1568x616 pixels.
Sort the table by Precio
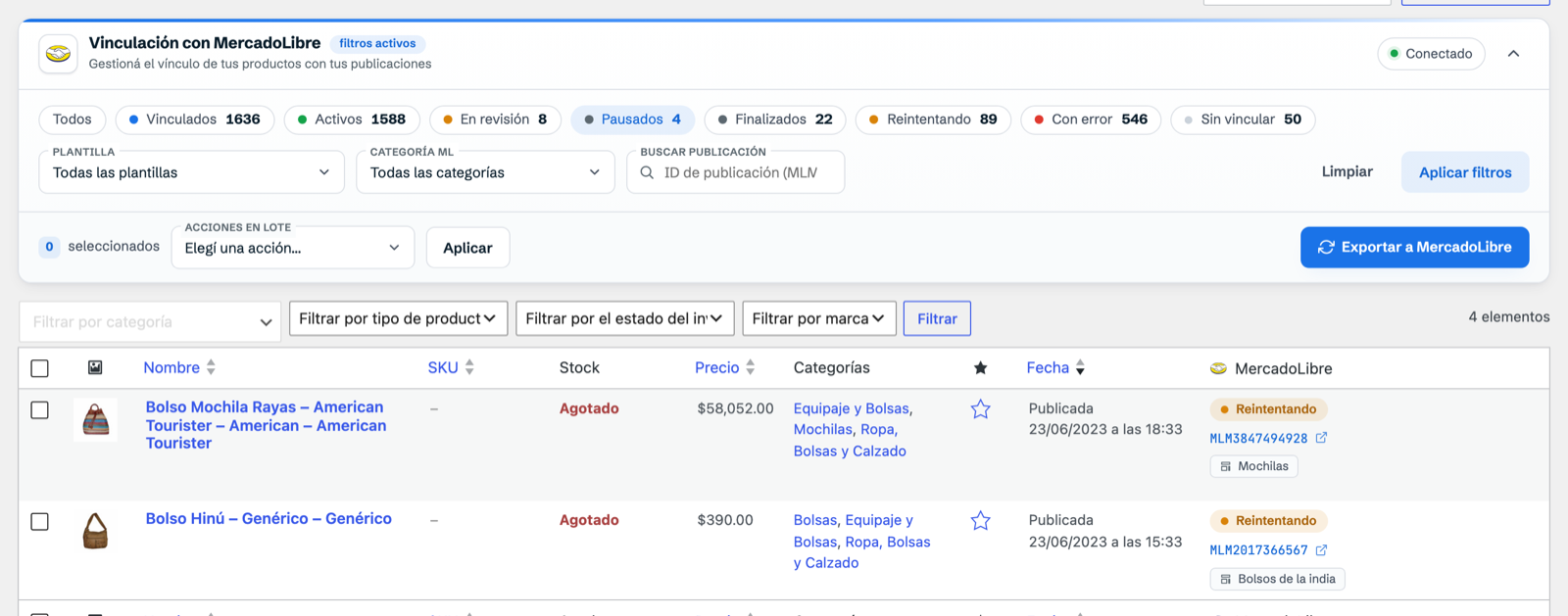(725, 367)
